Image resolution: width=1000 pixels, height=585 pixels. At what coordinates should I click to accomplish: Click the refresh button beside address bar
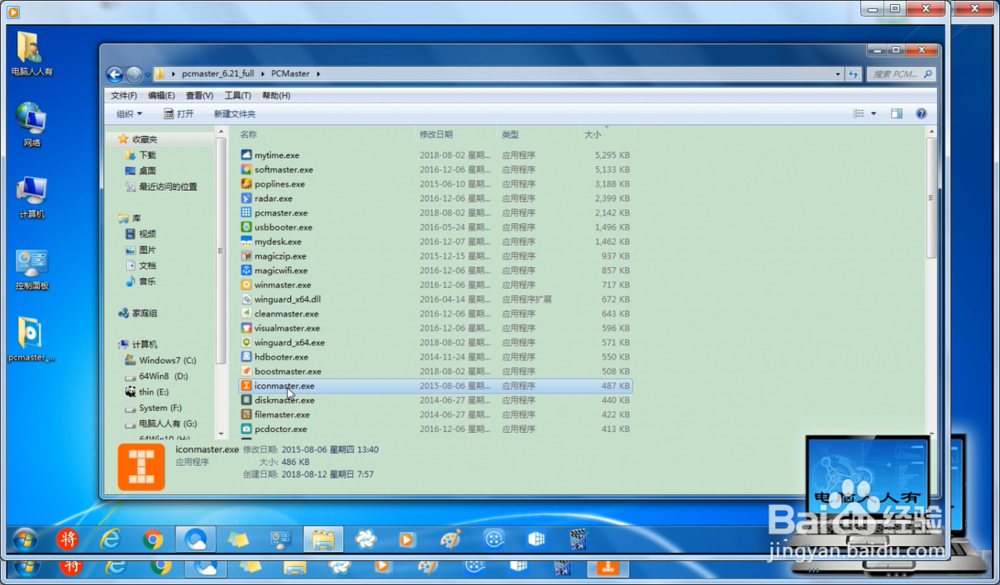(853, 74)
